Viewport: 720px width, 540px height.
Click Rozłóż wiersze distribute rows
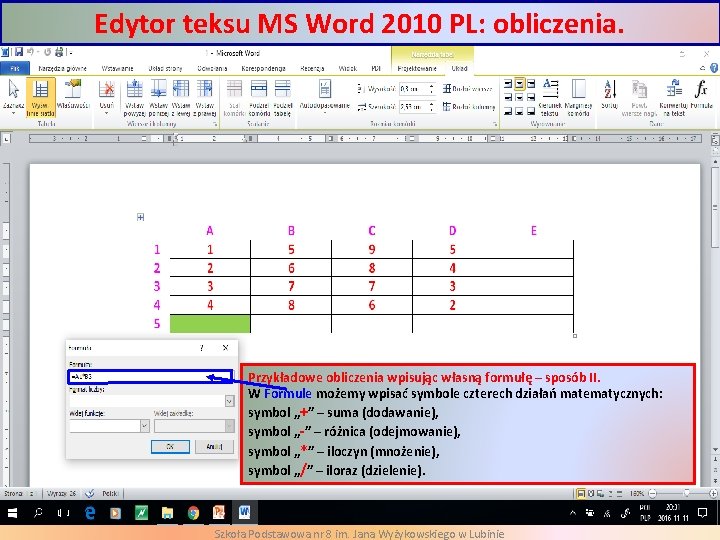[468, 89]
